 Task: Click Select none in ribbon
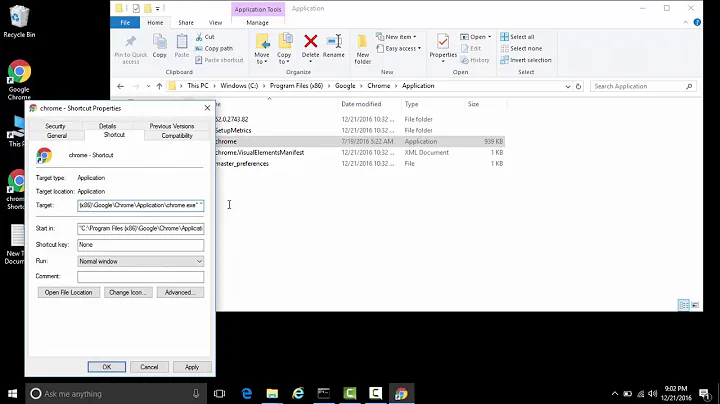521,48
